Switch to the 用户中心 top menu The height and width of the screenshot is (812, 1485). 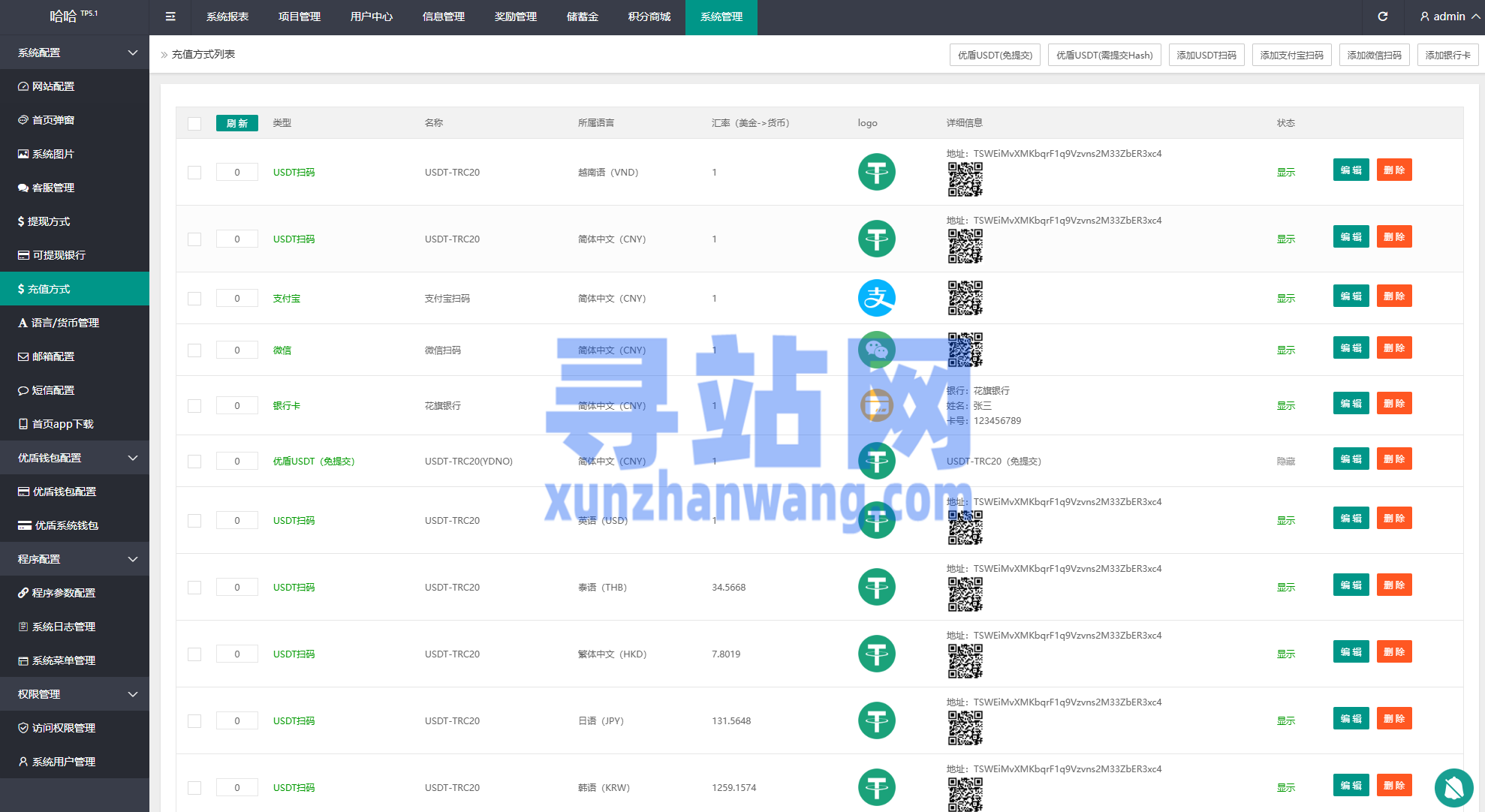tap(371, 17)
